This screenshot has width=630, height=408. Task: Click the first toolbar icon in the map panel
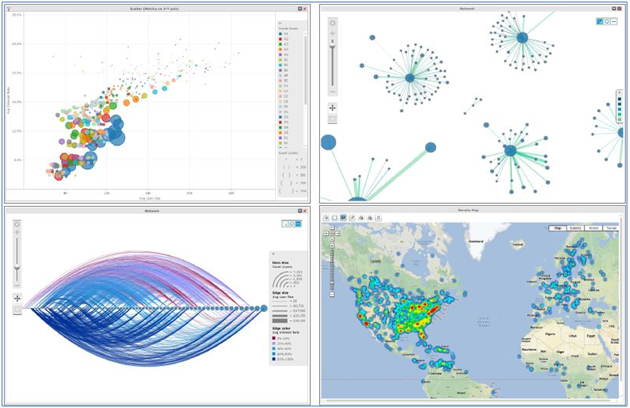point(325,217)
